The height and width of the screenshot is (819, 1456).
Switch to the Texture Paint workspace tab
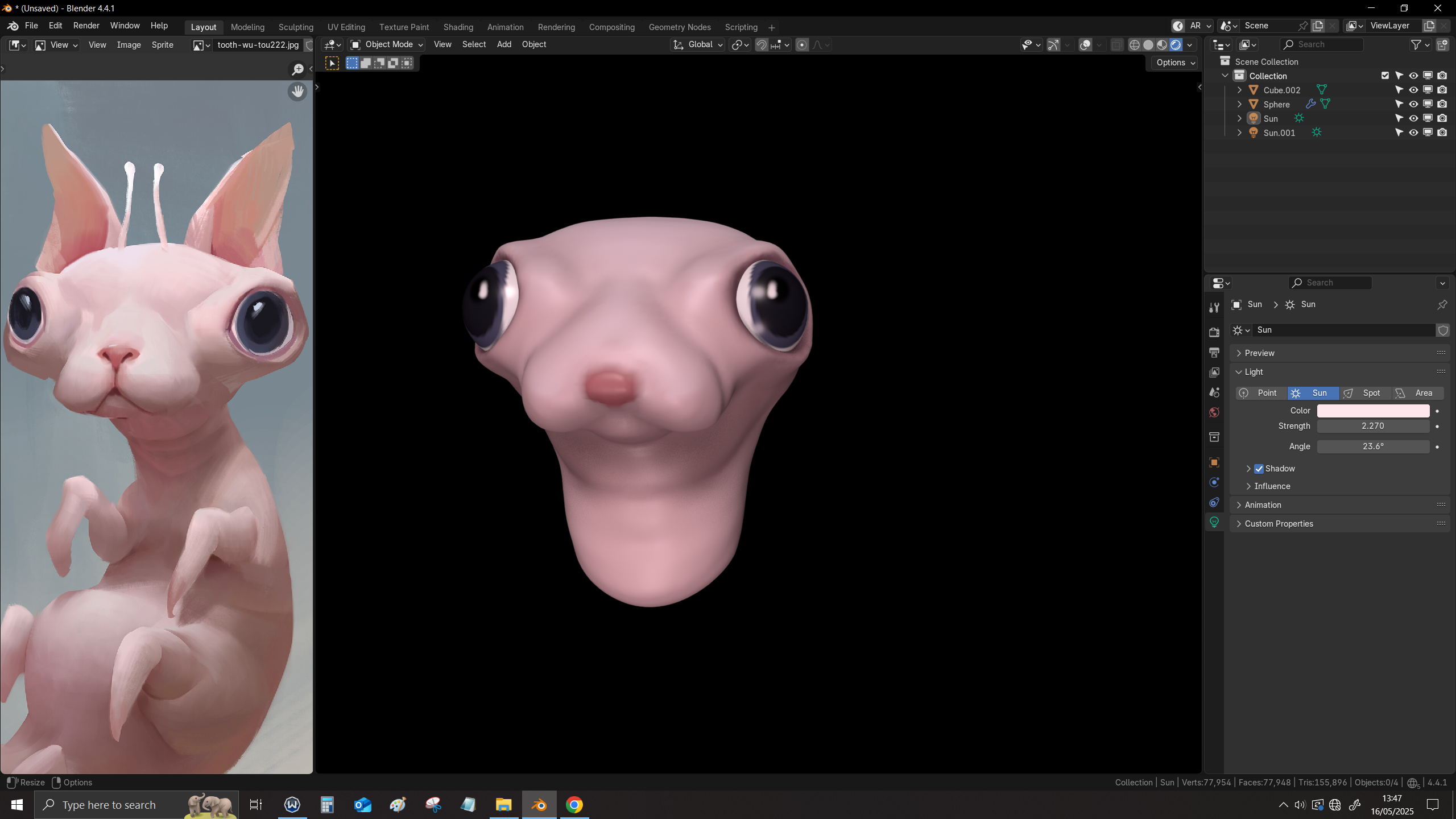pyautogui.click(x=404, y=27)
